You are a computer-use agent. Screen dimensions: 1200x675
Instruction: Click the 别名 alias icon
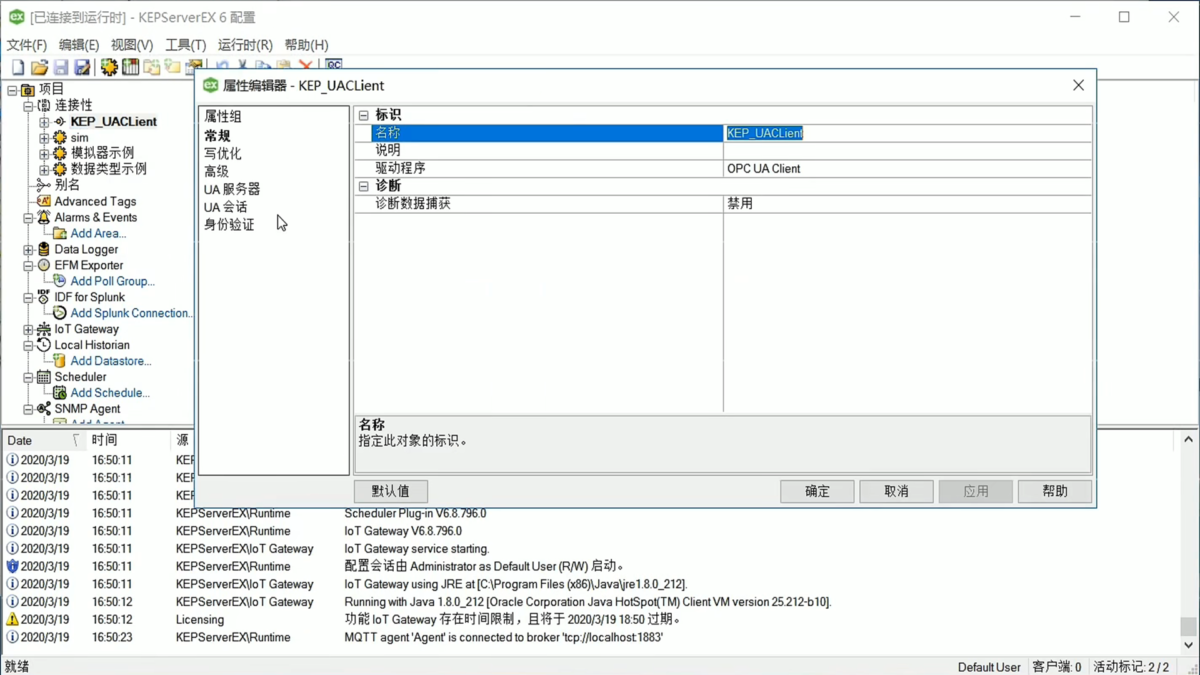pyautogui.click(x=44, y=185)
